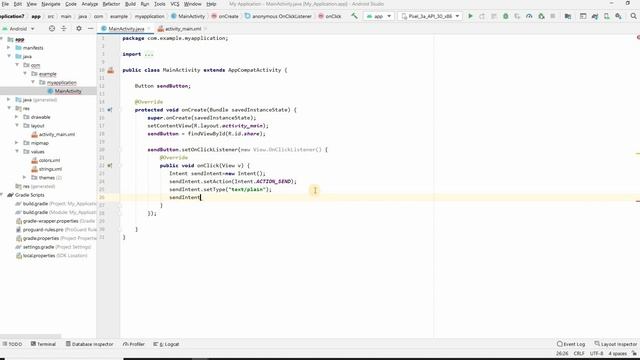Open the project panel settings gear

(79, 29)
